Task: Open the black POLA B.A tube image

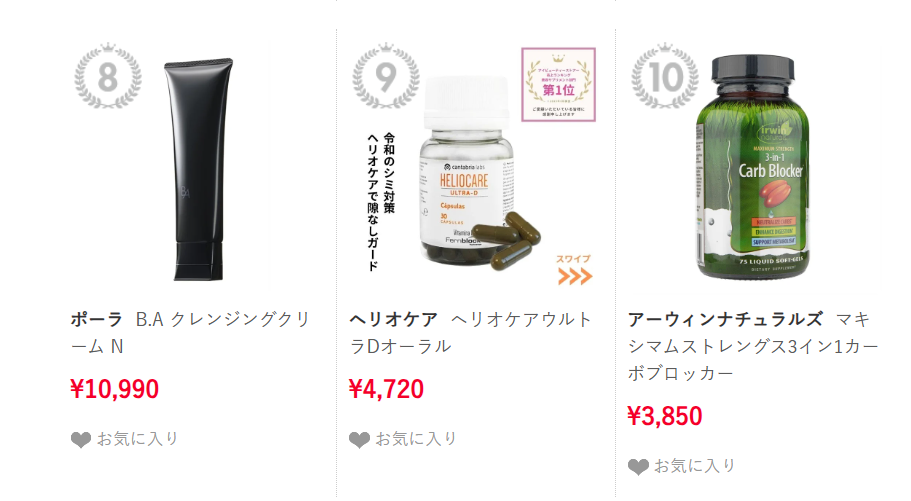Action: 199,169
